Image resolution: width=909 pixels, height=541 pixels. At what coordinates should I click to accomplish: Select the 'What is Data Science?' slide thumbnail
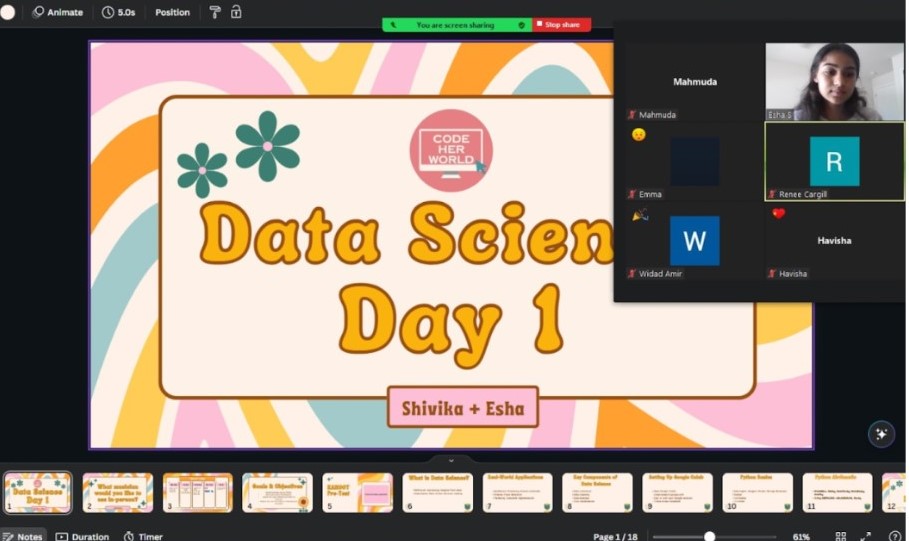pyautogui.click(x=438, y=492)
